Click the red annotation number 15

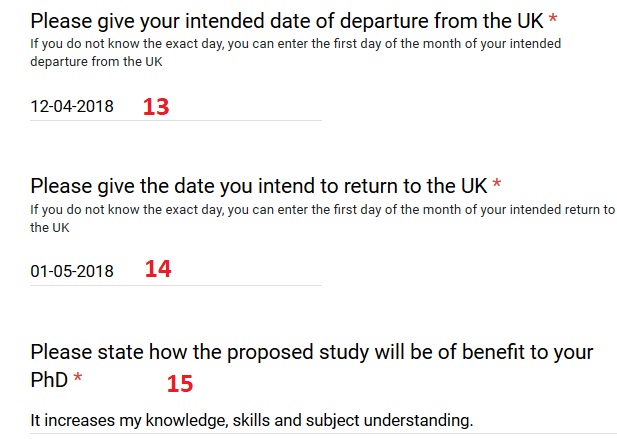click(180, 384)
